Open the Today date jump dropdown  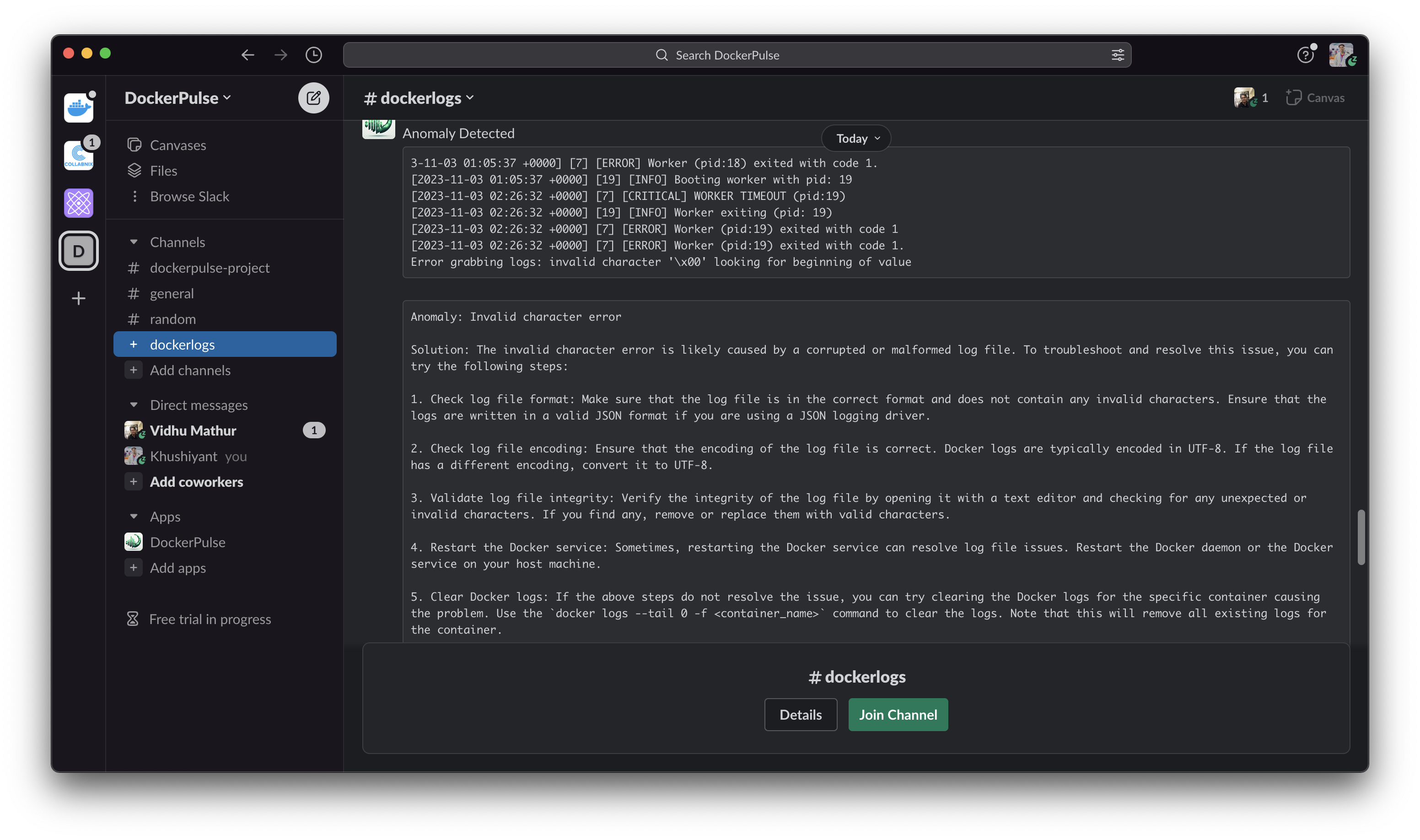click(x=856, y=139)
